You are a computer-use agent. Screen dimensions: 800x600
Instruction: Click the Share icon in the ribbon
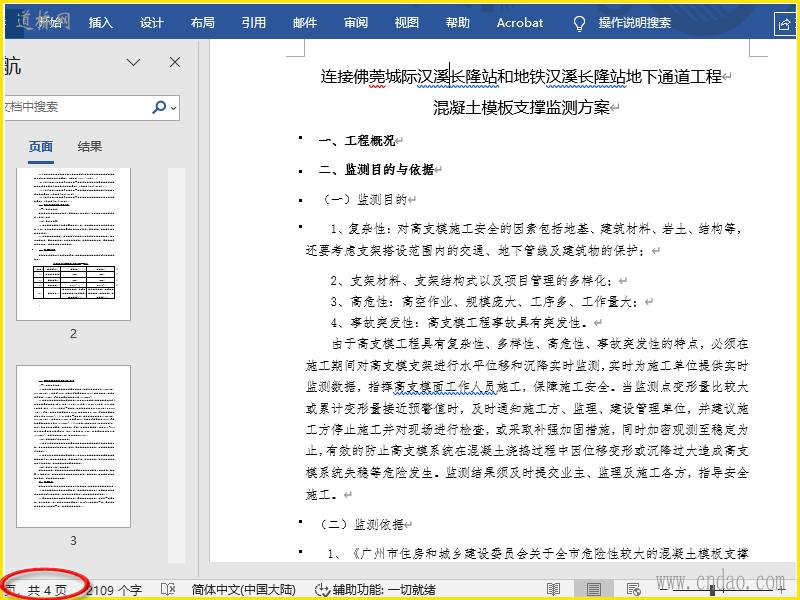[x=784, y=24]
